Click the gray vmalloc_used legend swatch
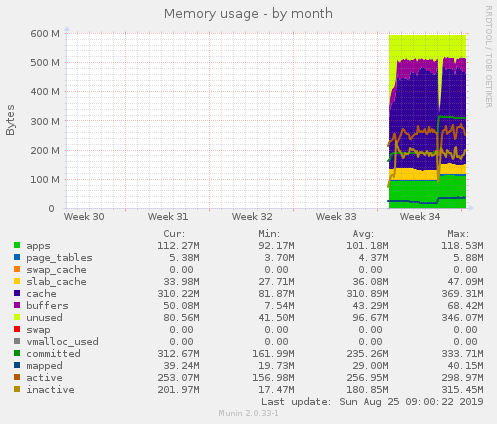The width and height of the screenshot is (497, 424). [x=17, y=341]
